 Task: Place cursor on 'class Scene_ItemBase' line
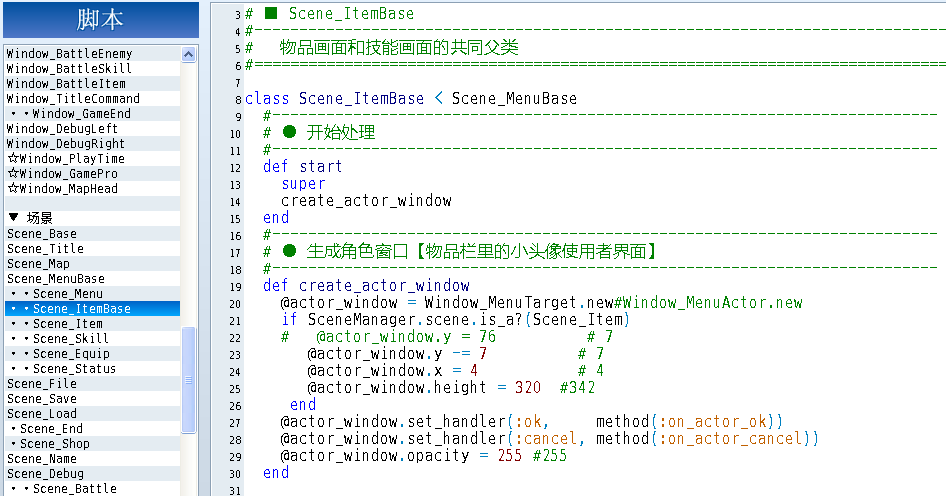[410, 98]
